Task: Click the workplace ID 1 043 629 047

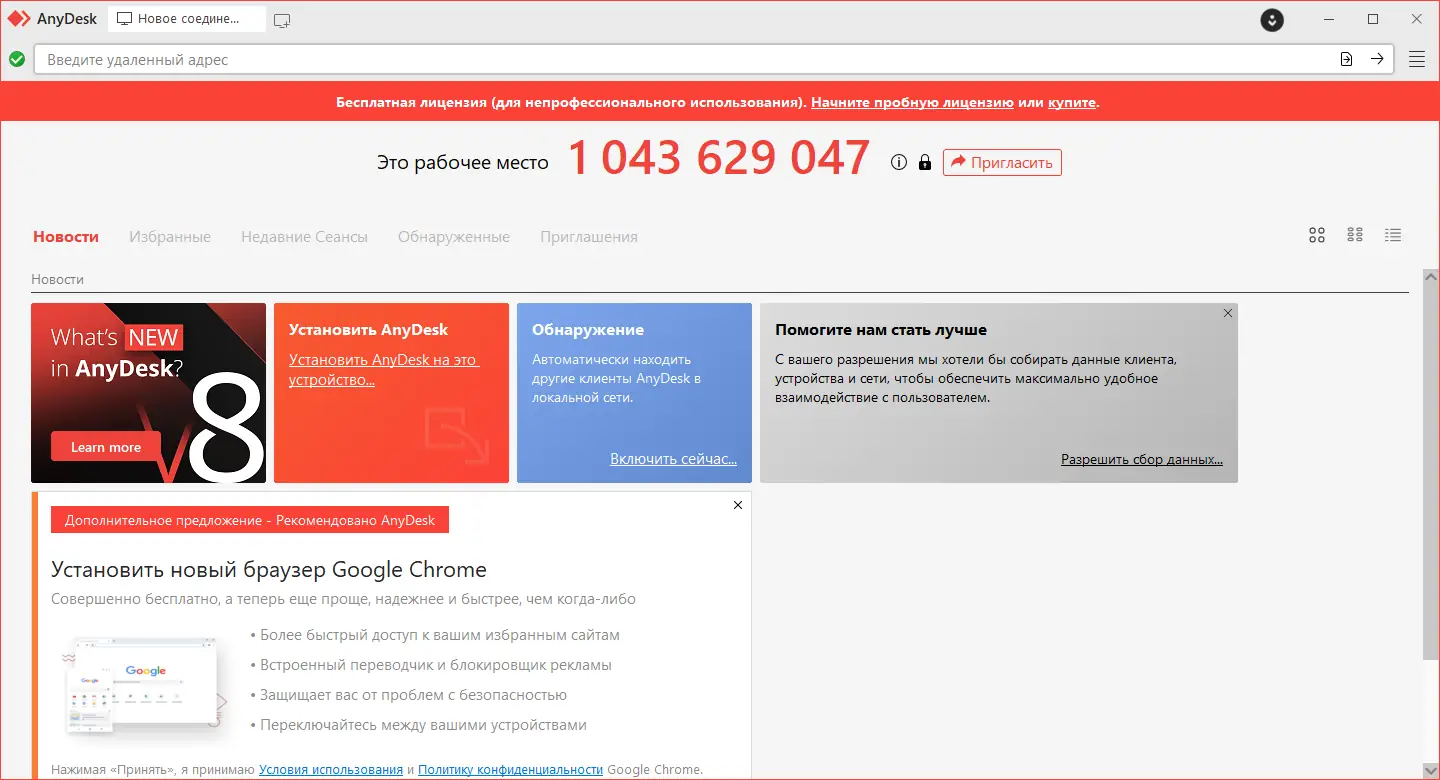Action: [x=719, y=159]
